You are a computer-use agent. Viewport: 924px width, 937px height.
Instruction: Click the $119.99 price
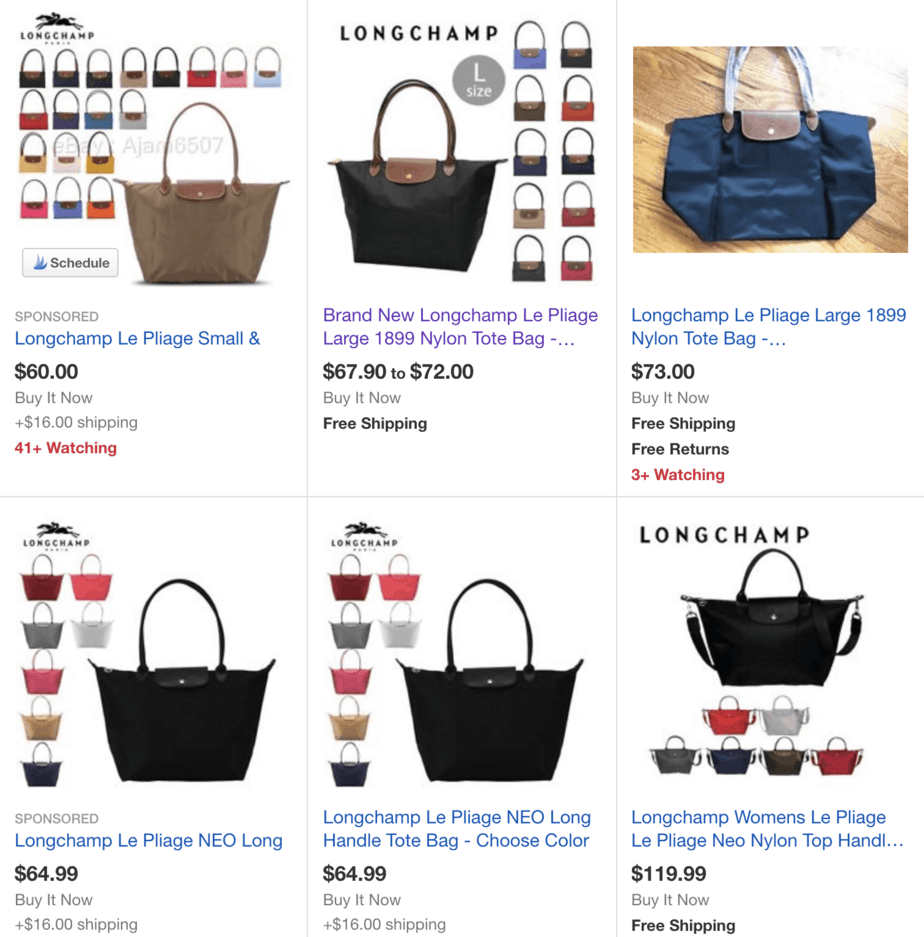coord(668,874)
